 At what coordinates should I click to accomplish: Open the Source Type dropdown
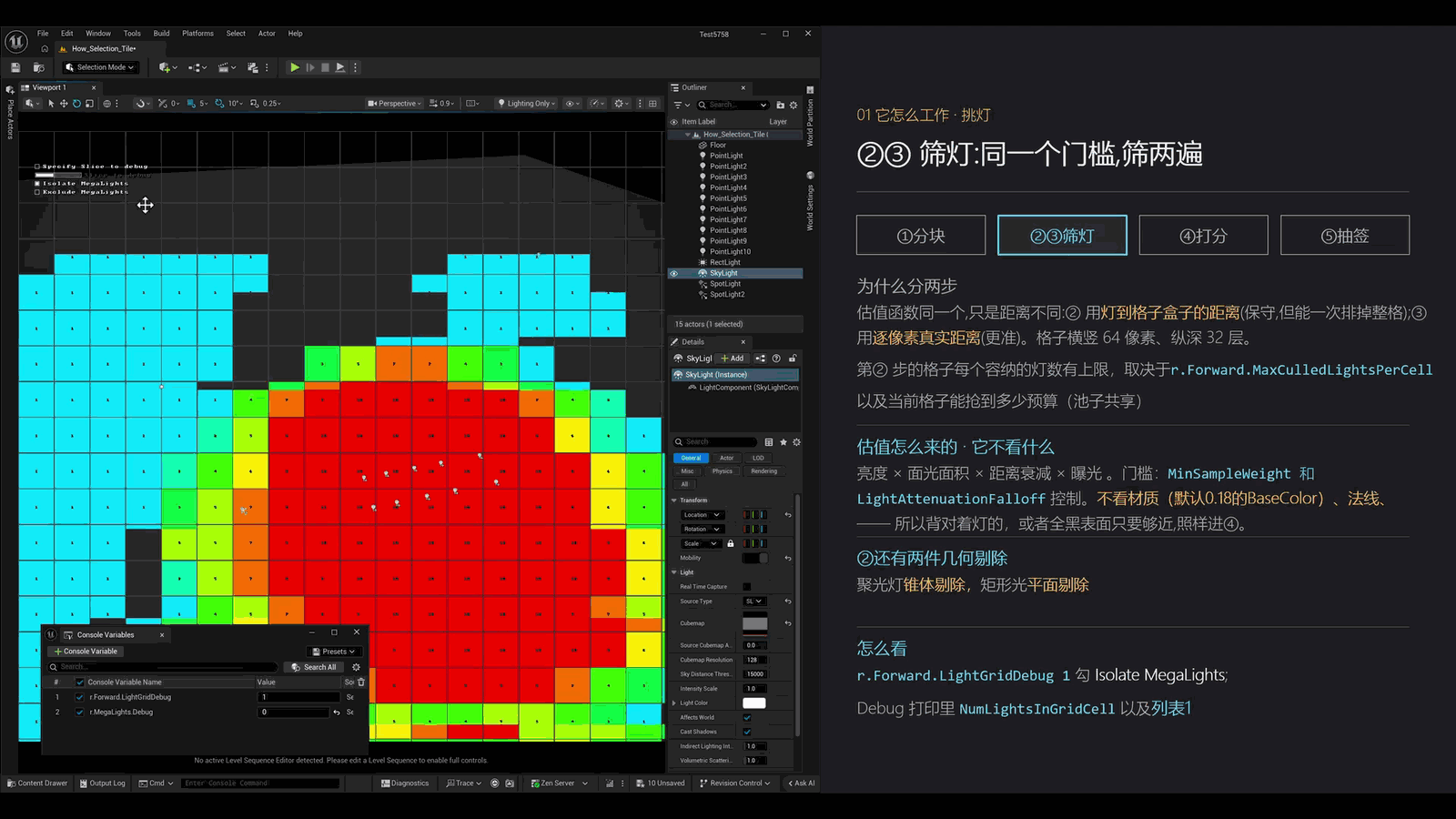click(x=755, y=602)
